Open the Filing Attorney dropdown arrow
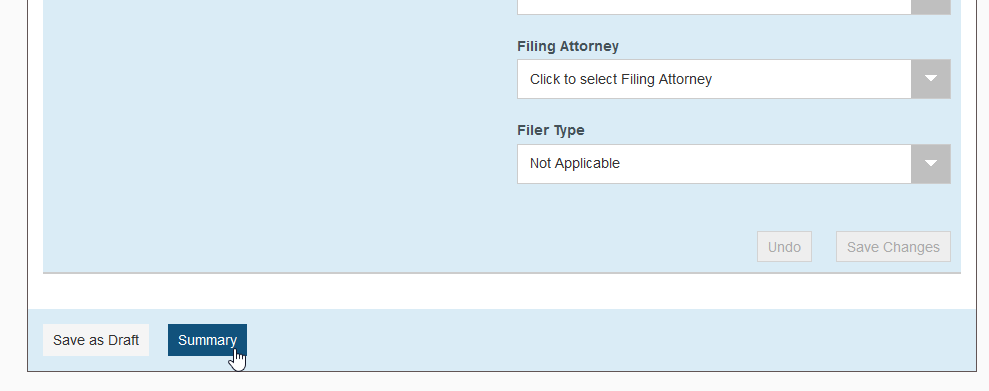Image resolution: width=989 pixels, height=391 pixels. pyautogui.click(x=930, y=79)
